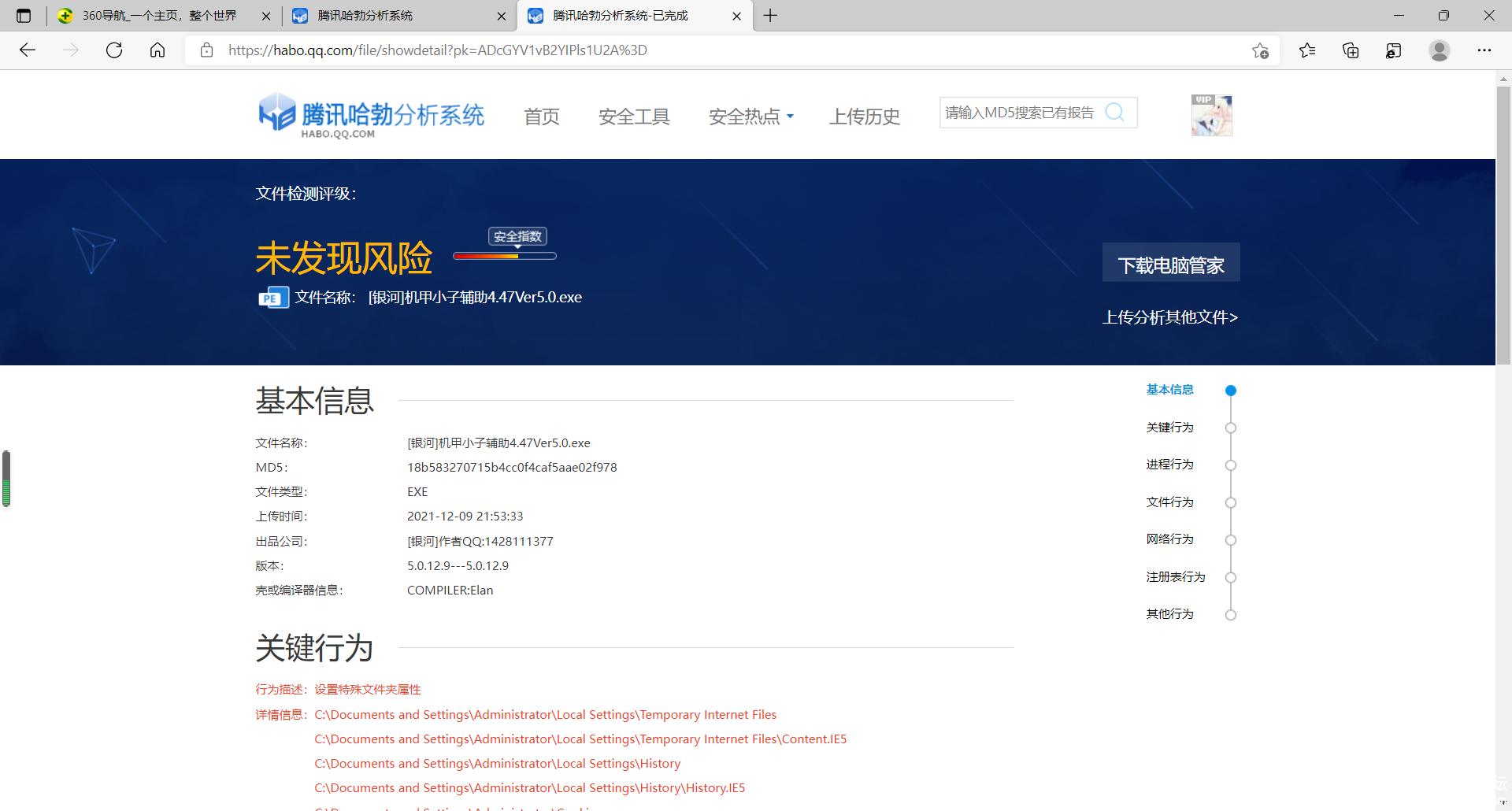Screen dimensions: 1512x811
Task: Open the browser screenshot/share icon
Action: point(1394,50)
